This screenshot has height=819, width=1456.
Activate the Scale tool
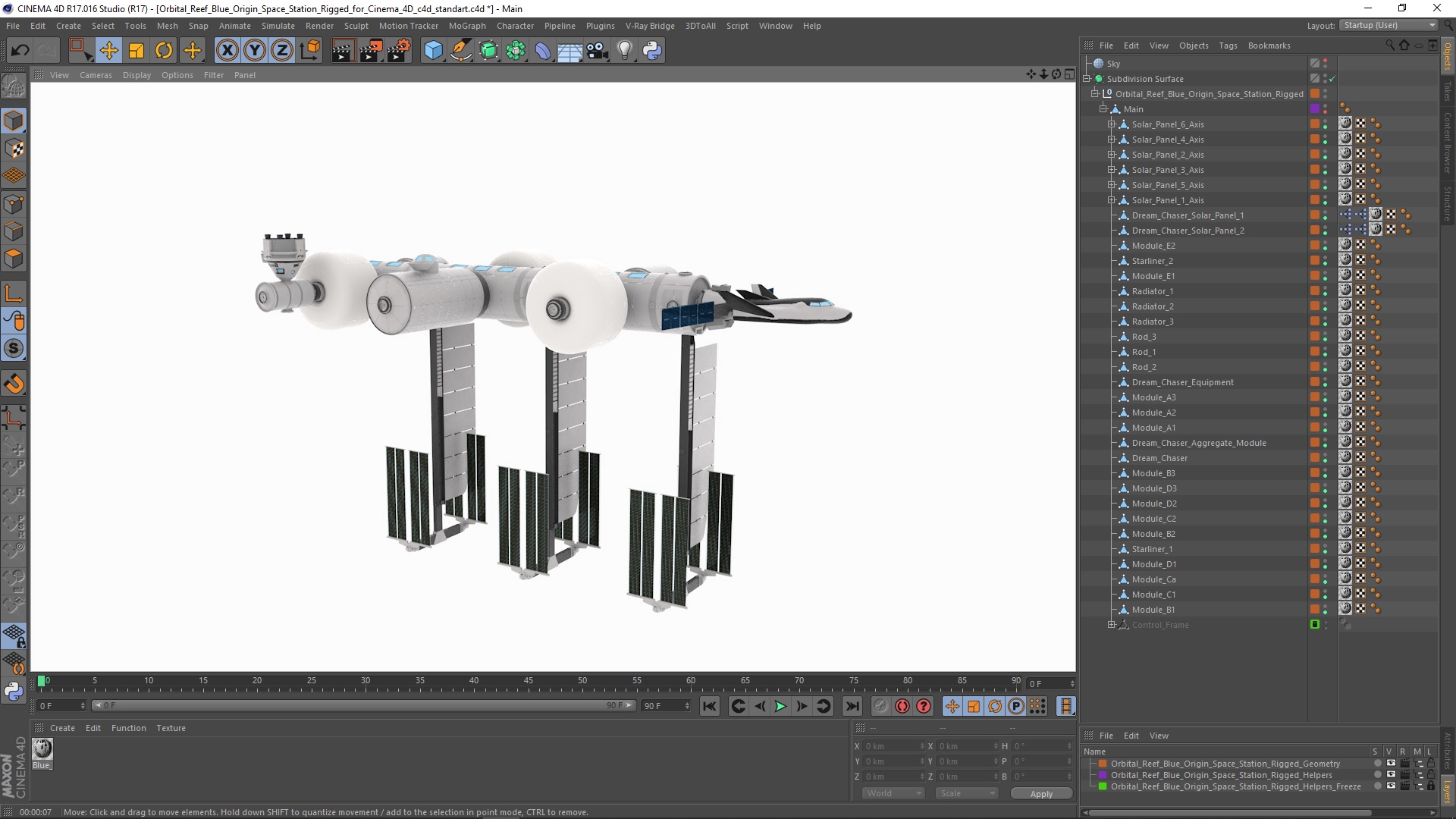click(x=136, y=51)
